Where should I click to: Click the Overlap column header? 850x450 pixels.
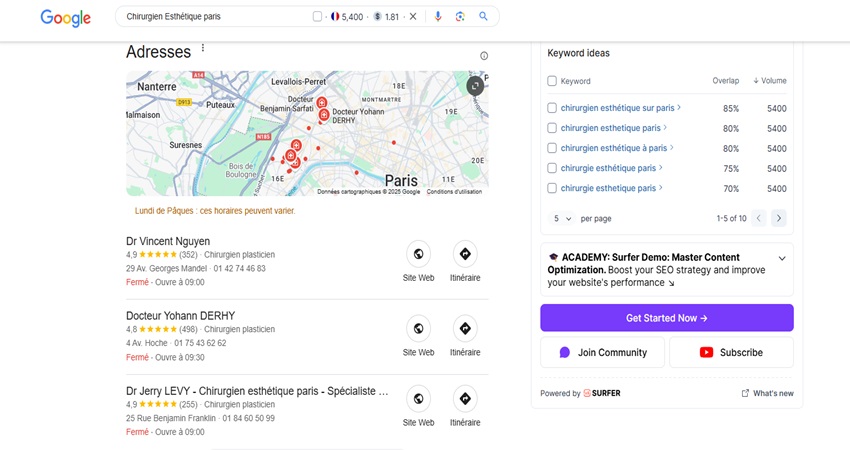[725, 81]
